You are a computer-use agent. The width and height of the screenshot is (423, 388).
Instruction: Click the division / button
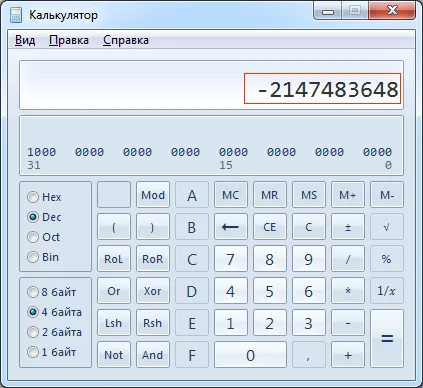coord(348,259)
